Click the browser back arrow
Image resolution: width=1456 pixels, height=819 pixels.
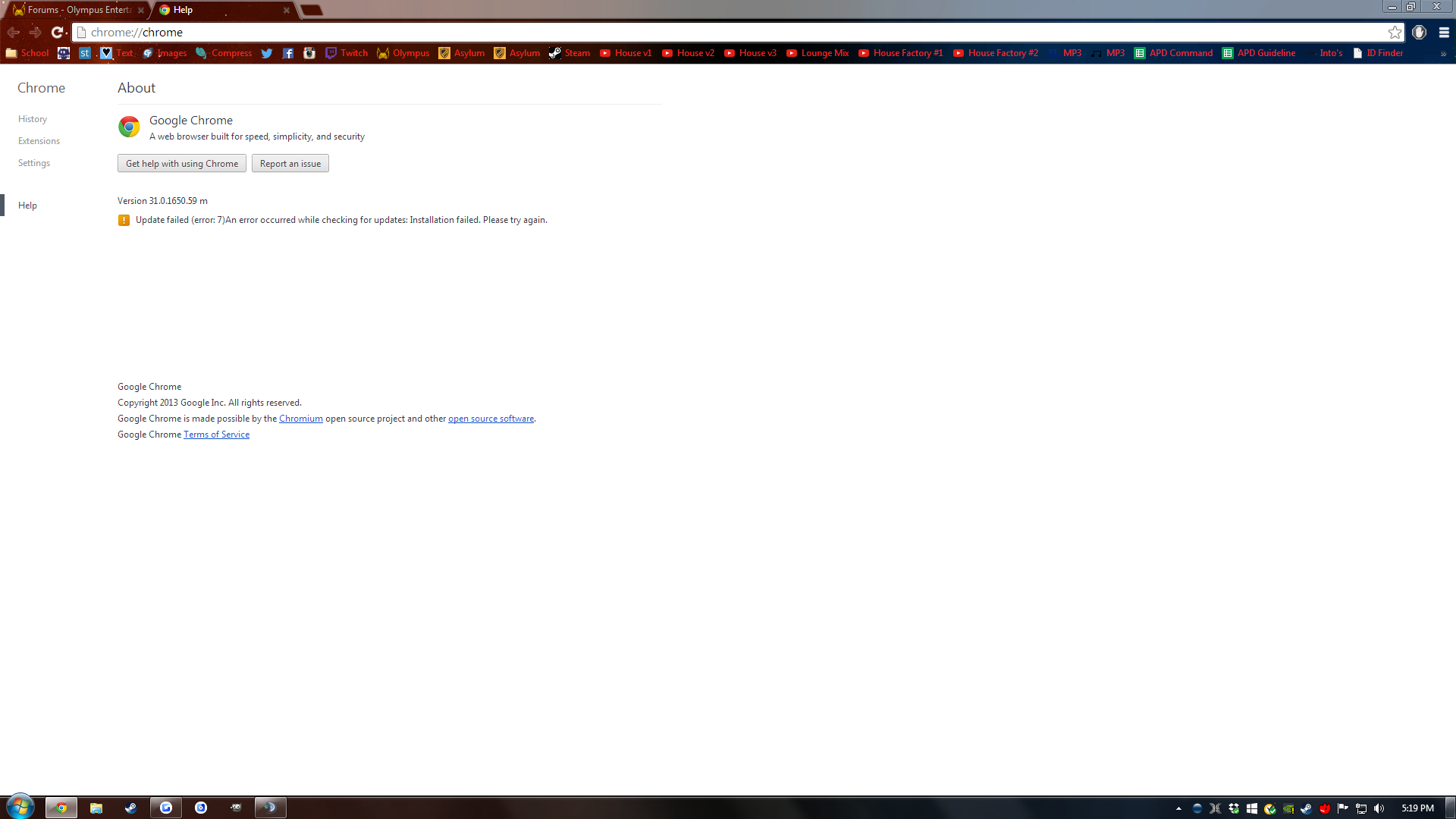point(14,33)
